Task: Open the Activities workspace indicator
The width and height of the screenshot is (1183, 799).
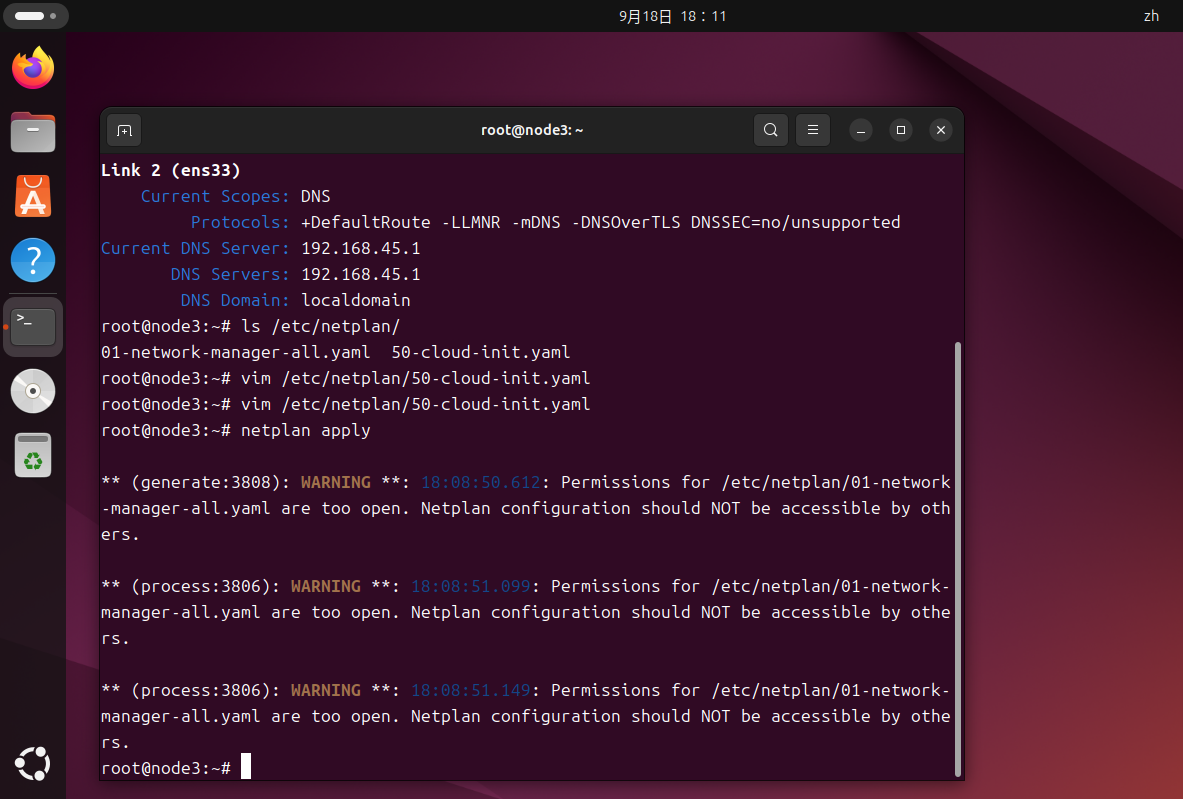Action: (x=35, y=16)
